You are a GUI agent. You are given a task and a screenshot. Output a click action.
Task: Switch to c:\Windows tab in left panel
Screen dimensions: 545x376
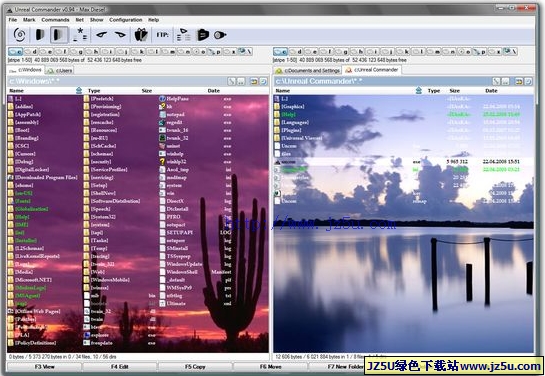26,70
